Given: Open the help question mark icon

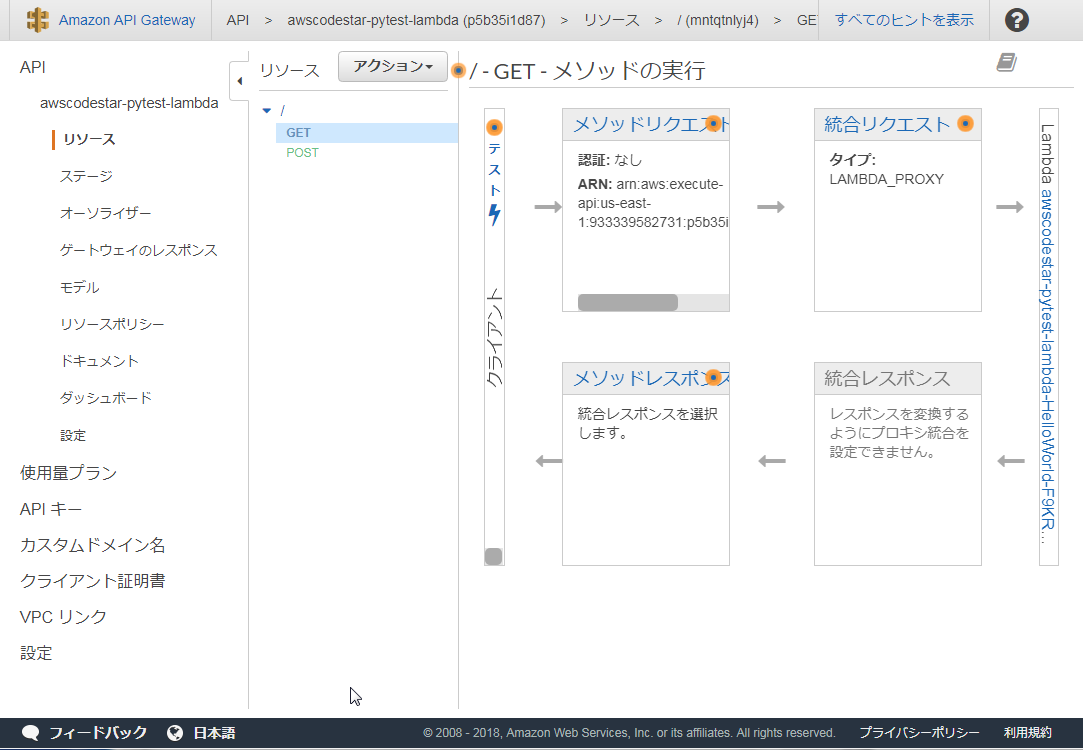Looking at the screenshot, I should (1016, 19).
